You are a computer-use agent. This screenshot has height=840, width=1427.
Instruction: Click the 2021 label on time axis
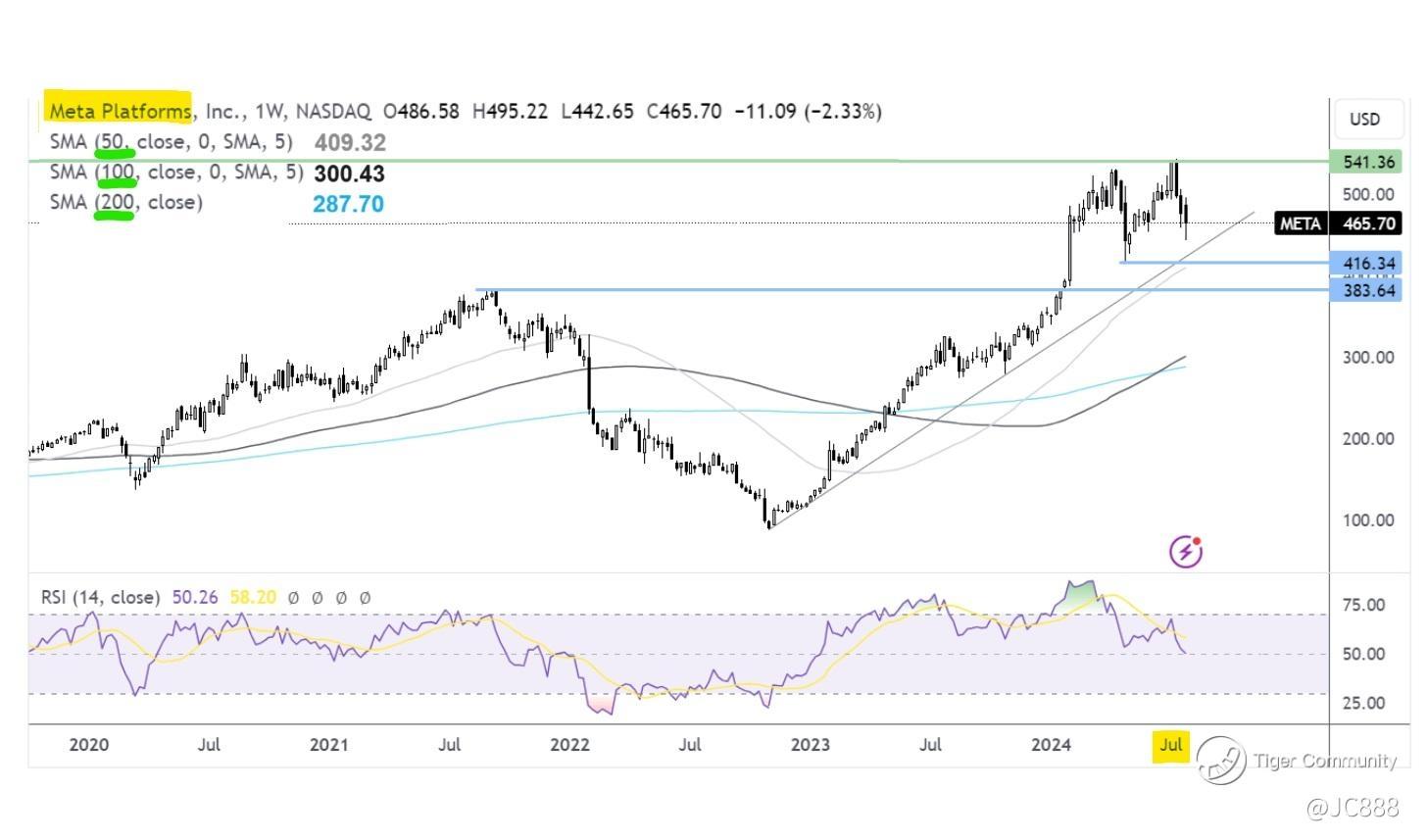coord(329,744)
